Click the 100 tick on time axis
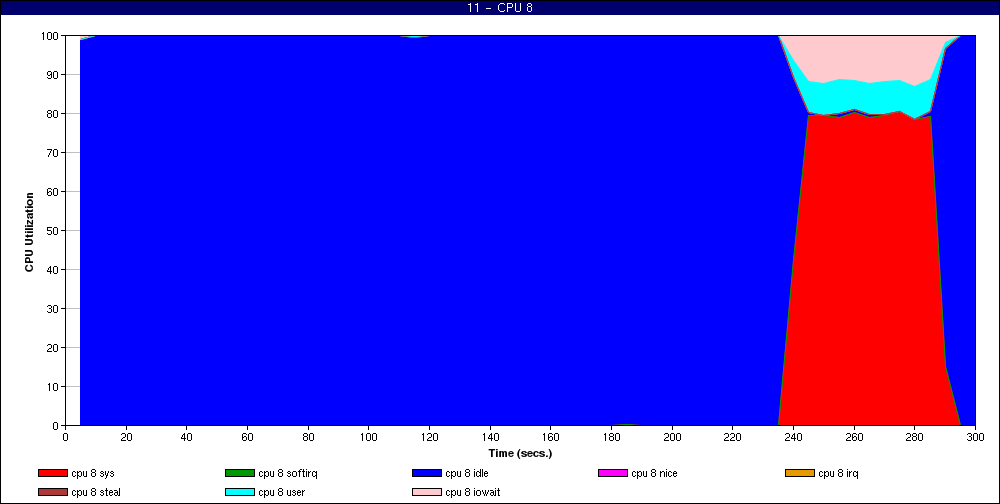Image resolution: width=1000 pixels, height=504 pixels. pos(369,437)
